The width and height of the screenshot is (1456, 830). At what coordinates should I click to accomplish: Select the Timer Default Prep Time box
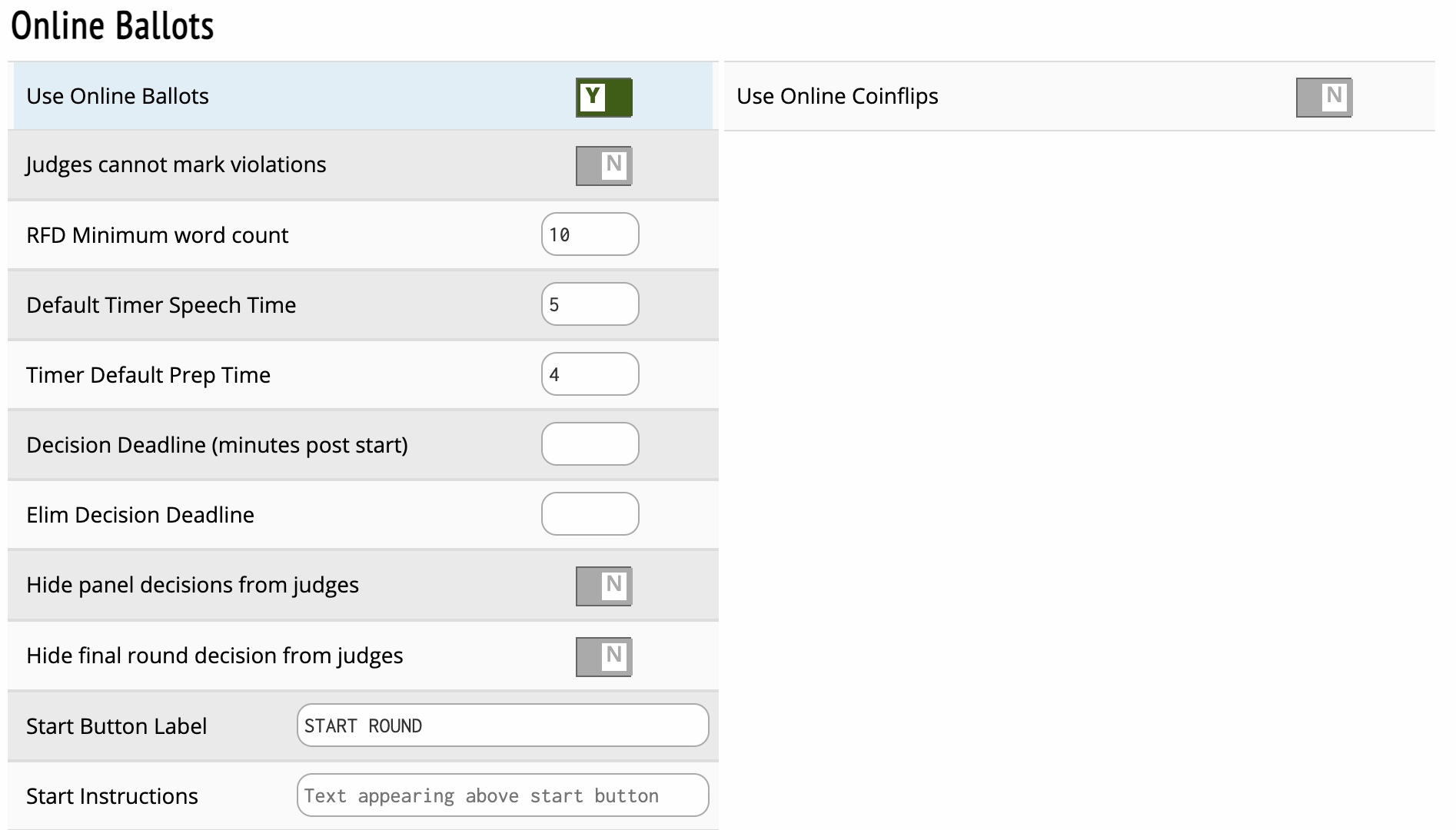(590, 374)
